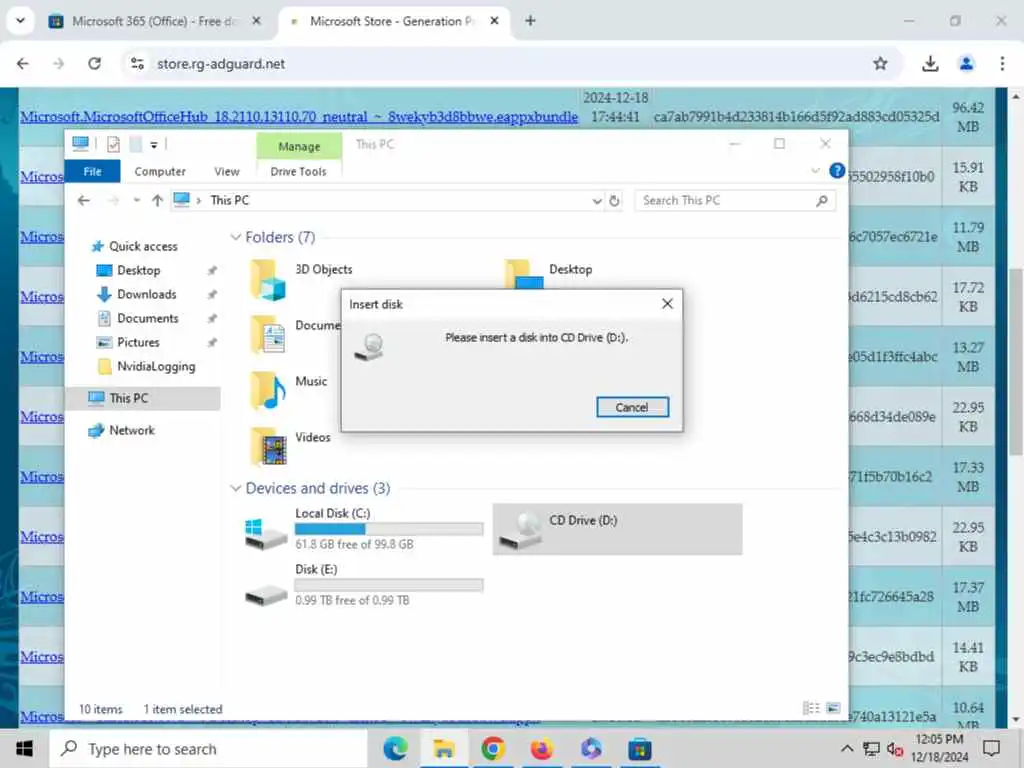Click Chrome back arrow
1024x768 pixels.
click(x=23, y=63)
